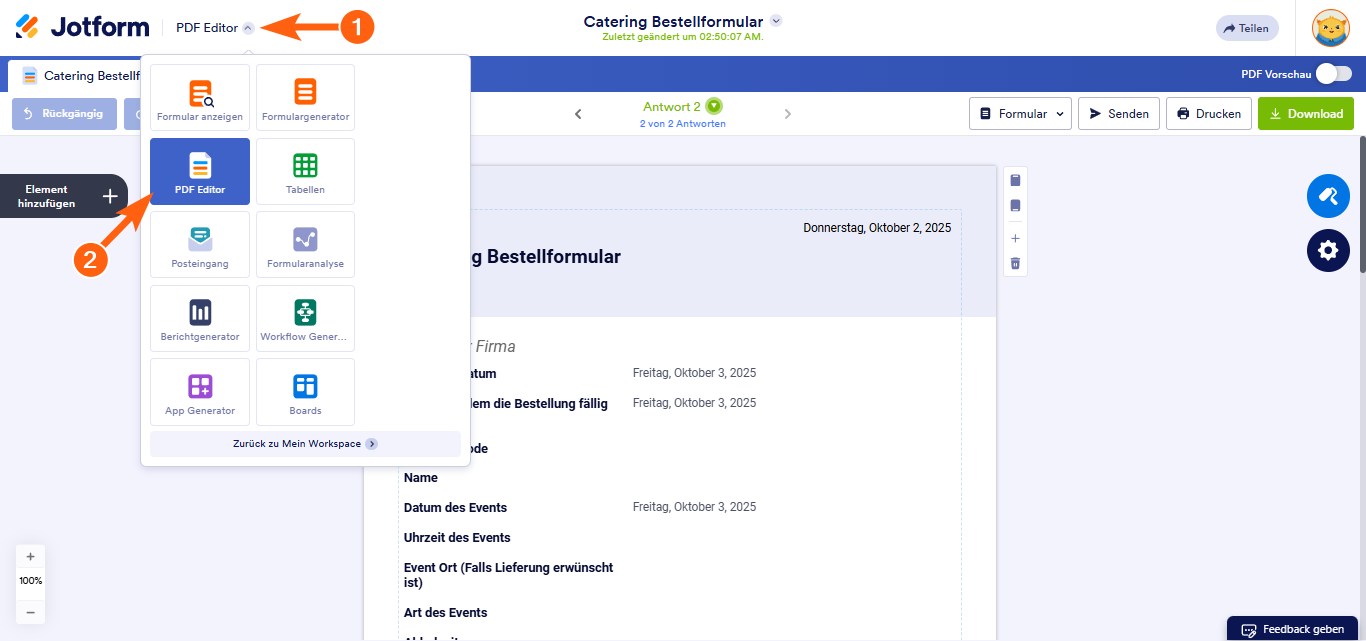The height and width of the screenshot is (641, 1366).
Task: Go to next answer arrow
Action: coord(788,114)
